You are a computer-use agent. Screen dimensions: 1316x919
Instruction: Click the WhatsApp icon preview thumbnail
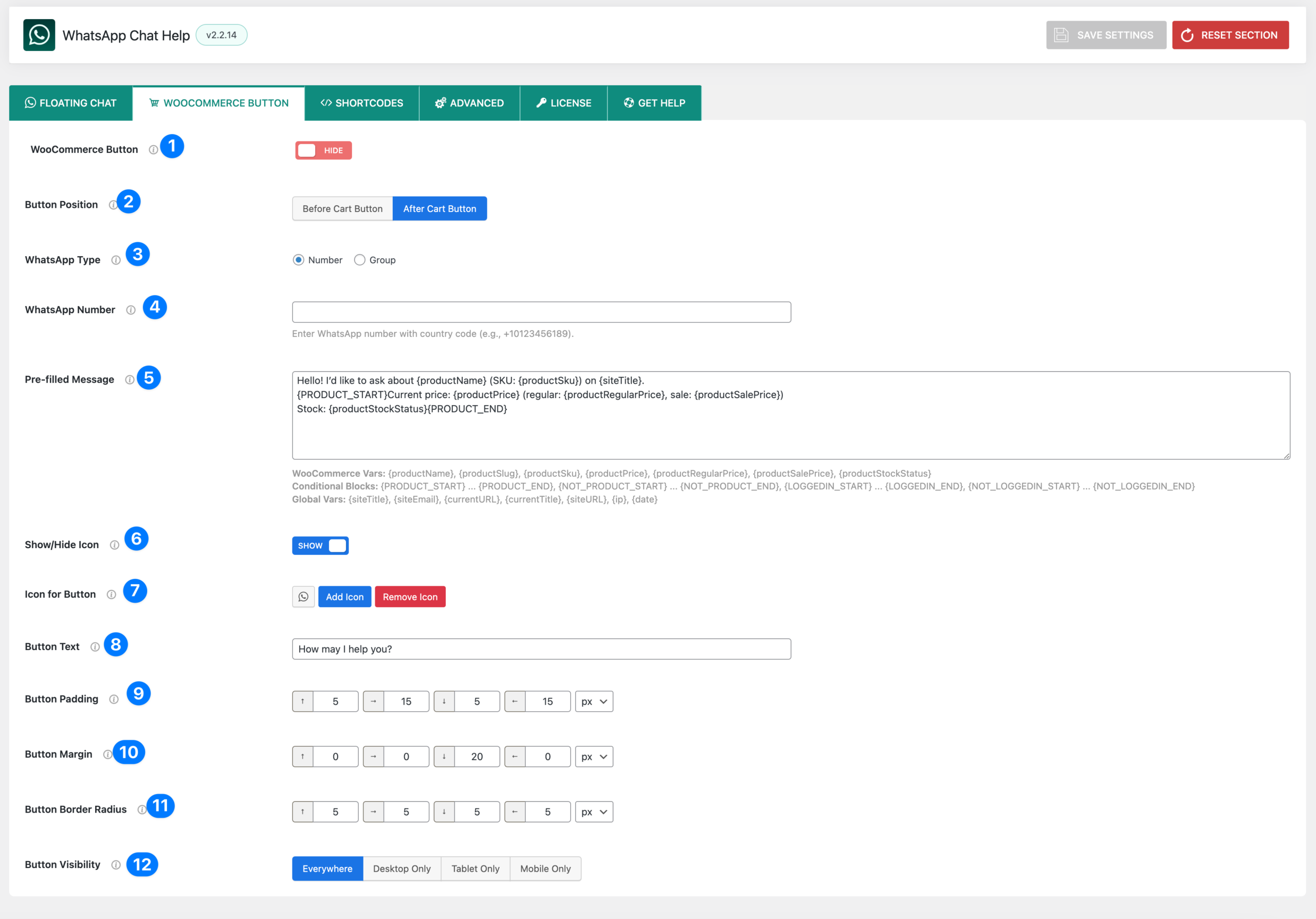pyautogui.click(x=303, y=597)
